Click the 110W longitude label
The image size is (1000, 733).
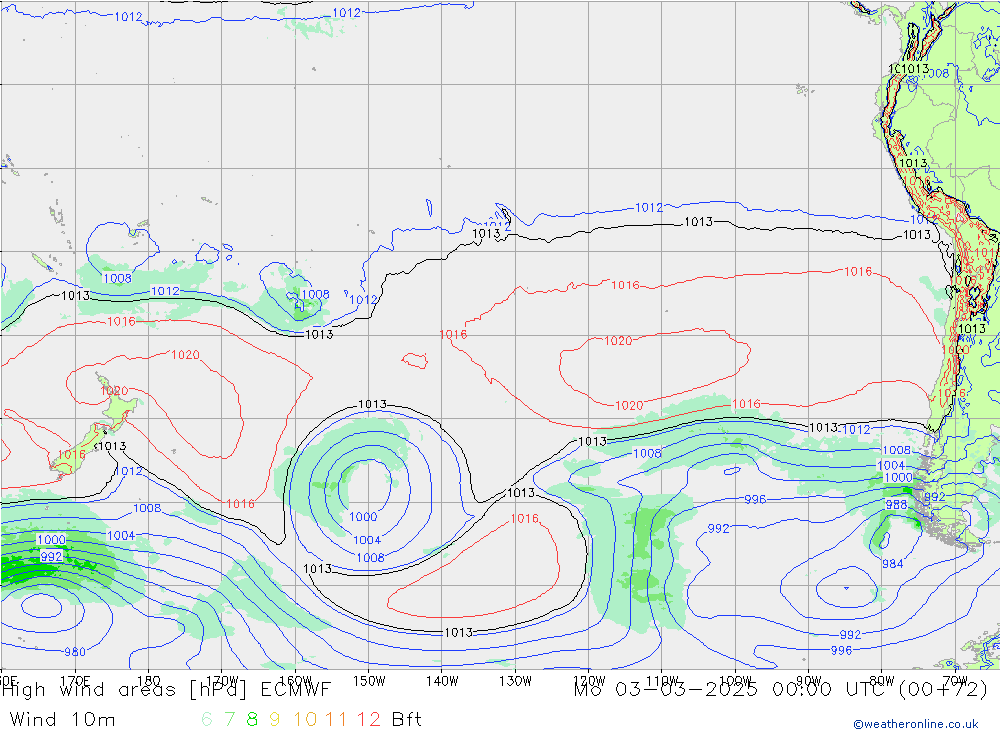click(662, 681)
